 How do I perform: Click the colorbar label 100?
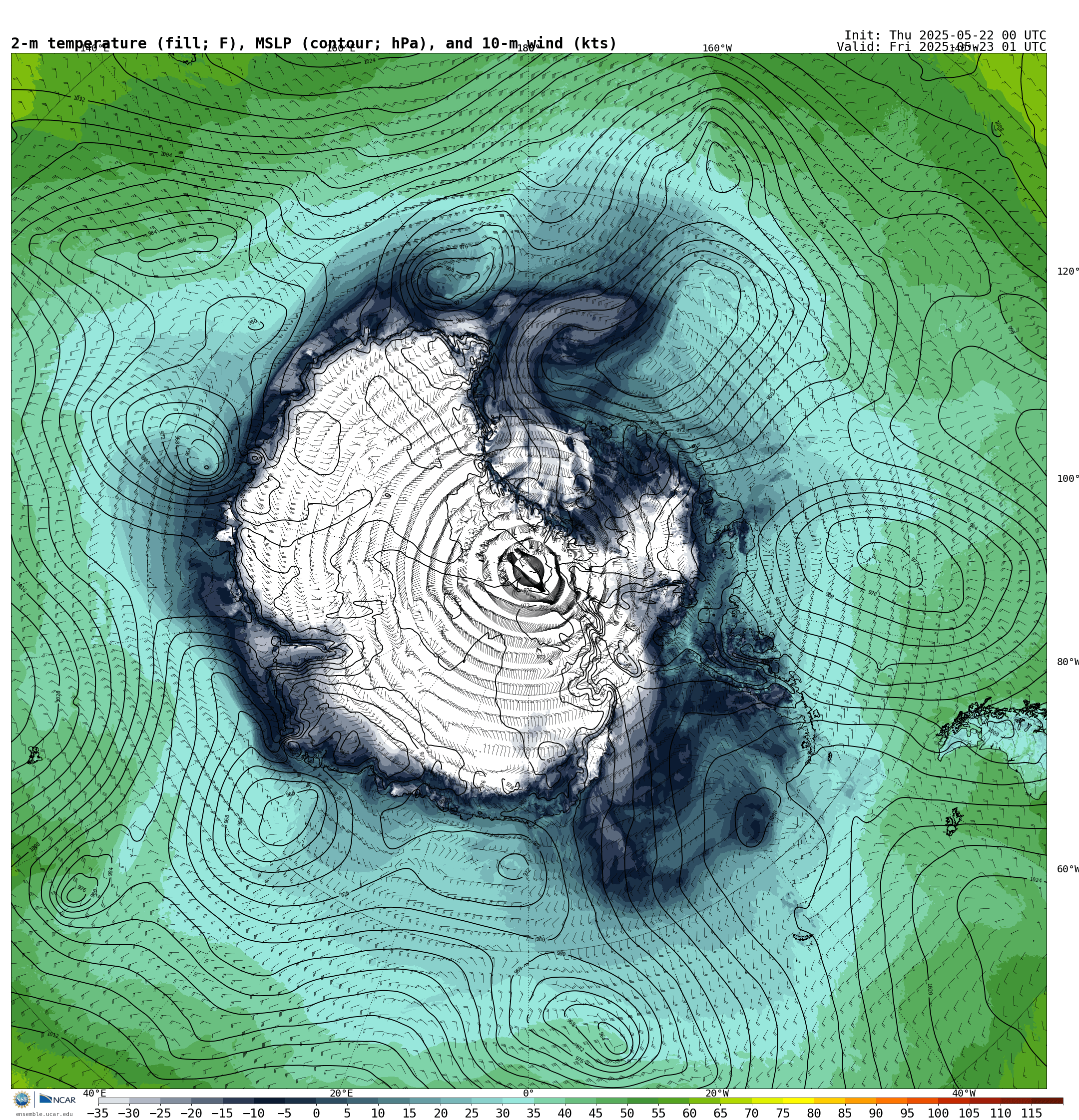pos(938,1113)
